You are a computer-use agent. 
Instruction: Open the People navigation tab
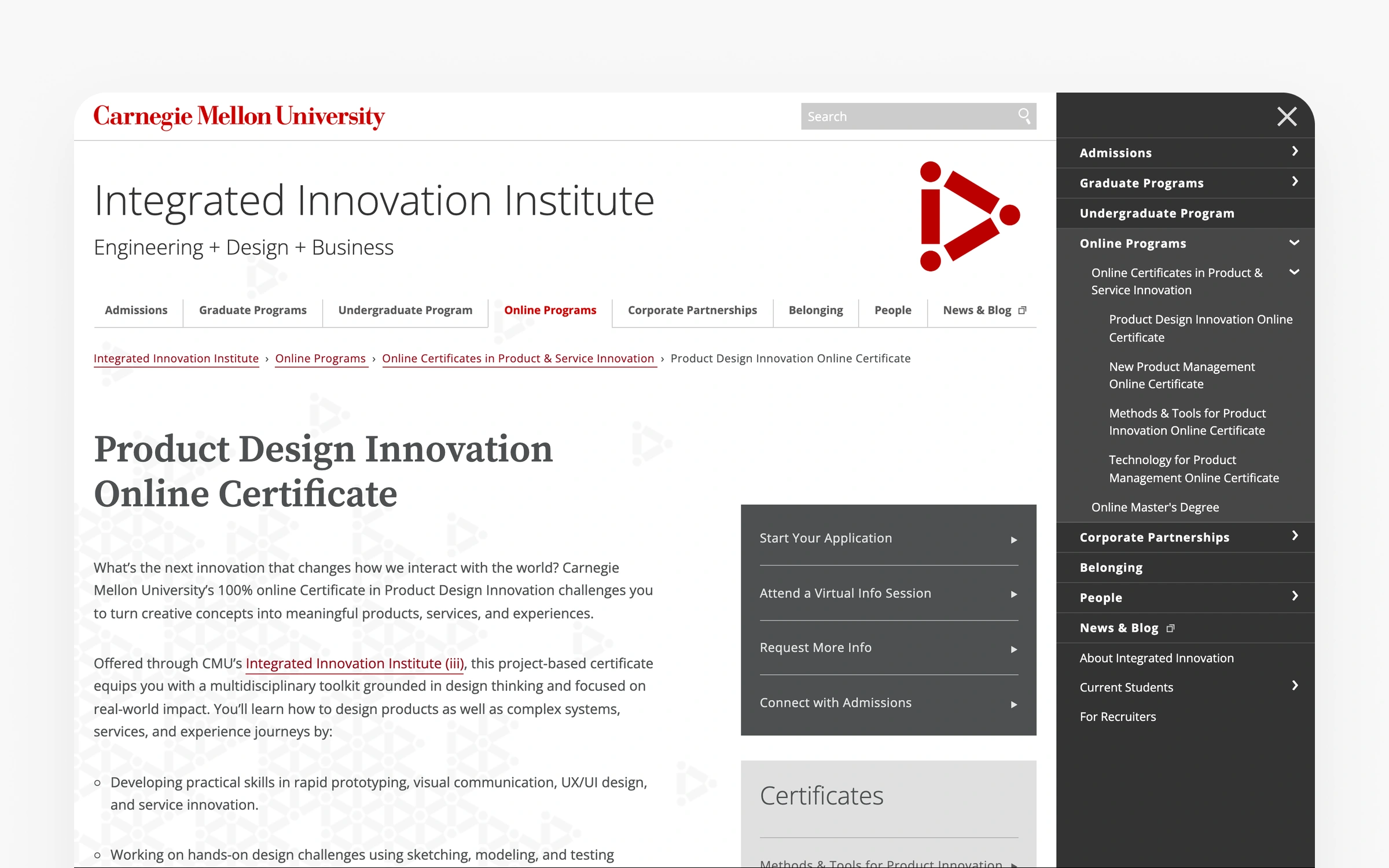pyautogui.click(x=892, y=310)
